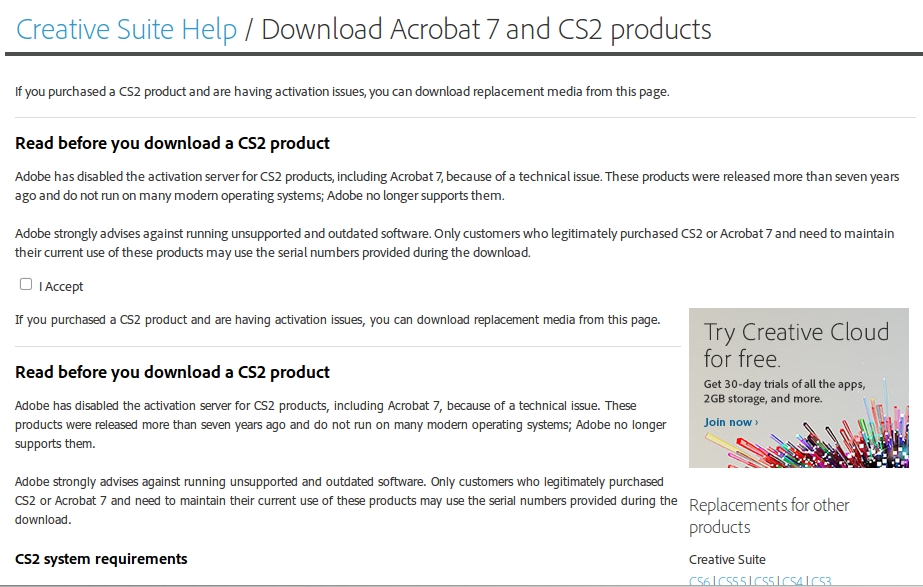
Task: Click the Try Creative Cloud for free headline
Action: click(796, 344)
